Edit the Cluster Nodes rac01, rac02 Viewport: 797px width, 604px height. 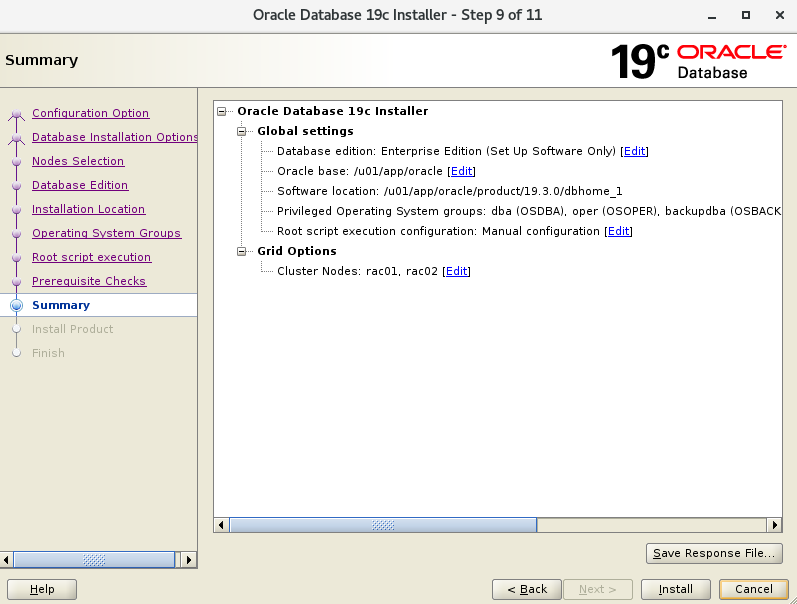(456, 271)
